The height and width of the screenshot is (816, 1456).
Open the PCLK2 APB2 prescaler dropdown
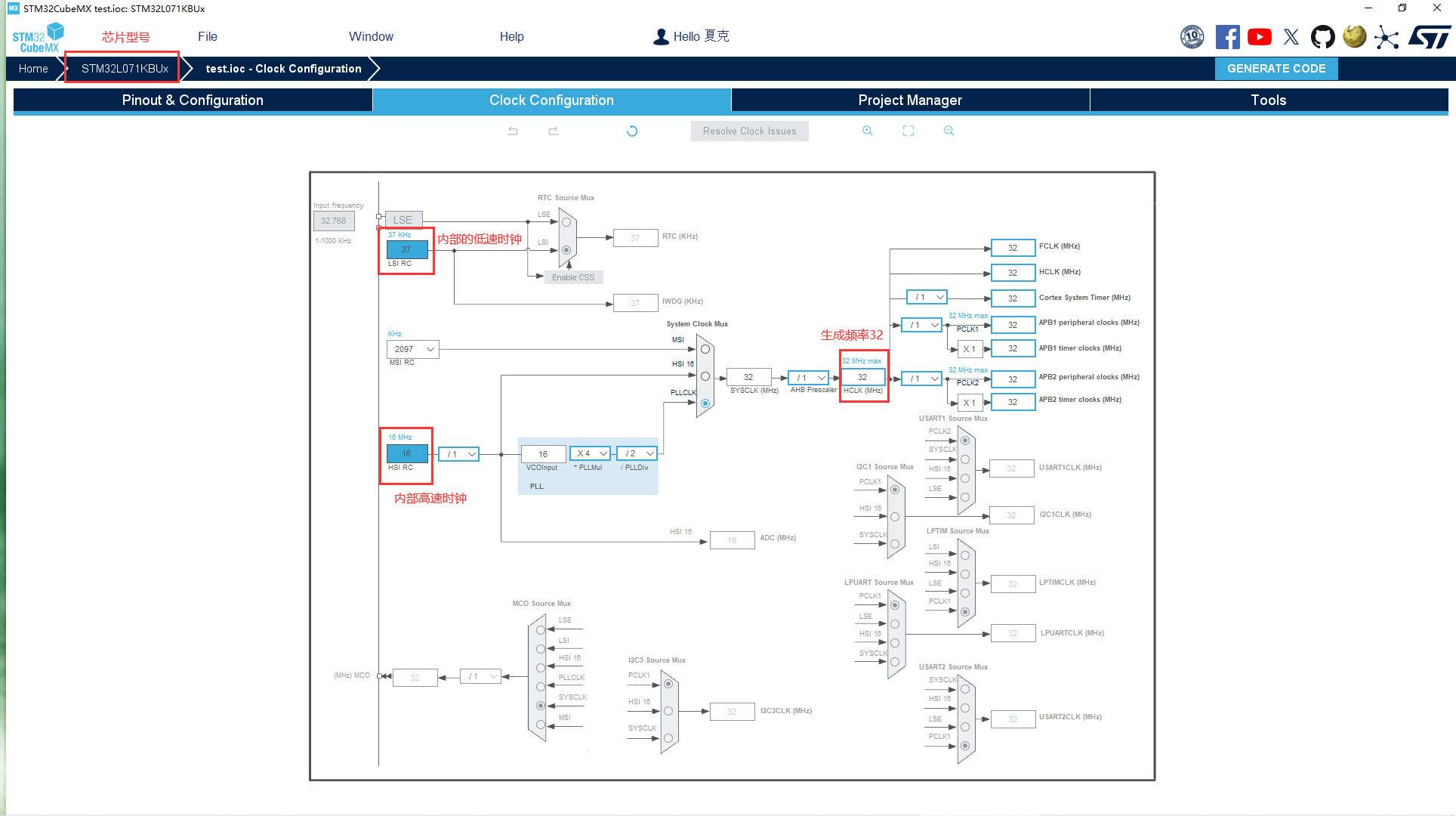click(921, 379)
